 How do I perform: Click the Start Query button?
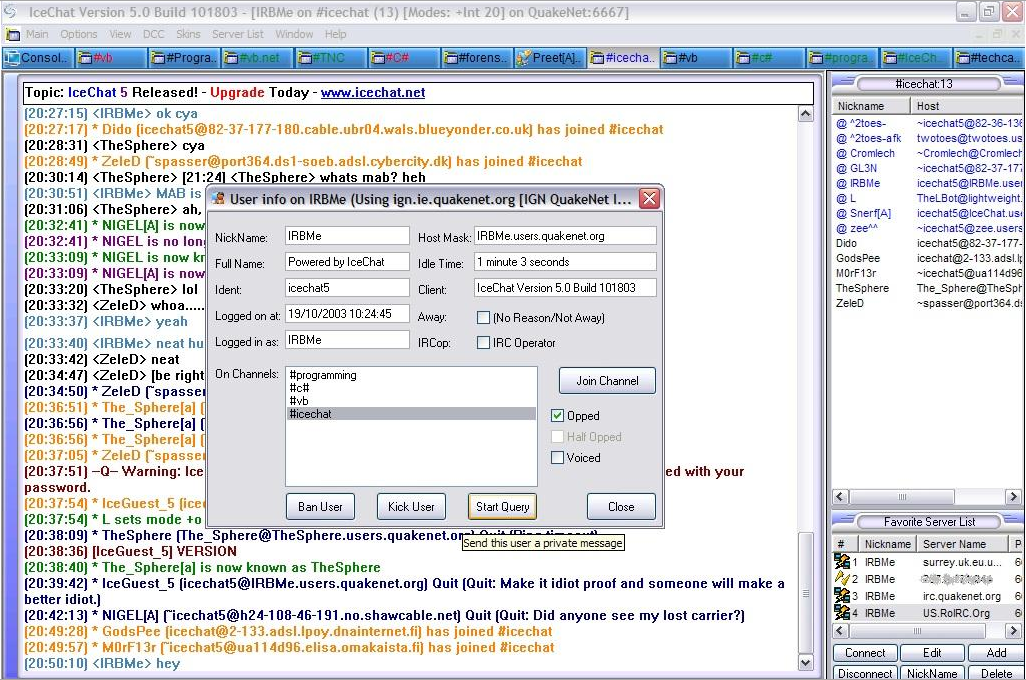pos(502,507)
